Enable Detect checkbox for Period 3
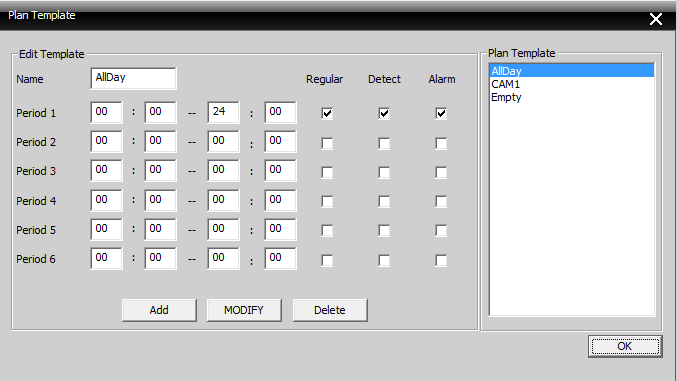This screenshot has width=677, height=381. click(384, 172)
